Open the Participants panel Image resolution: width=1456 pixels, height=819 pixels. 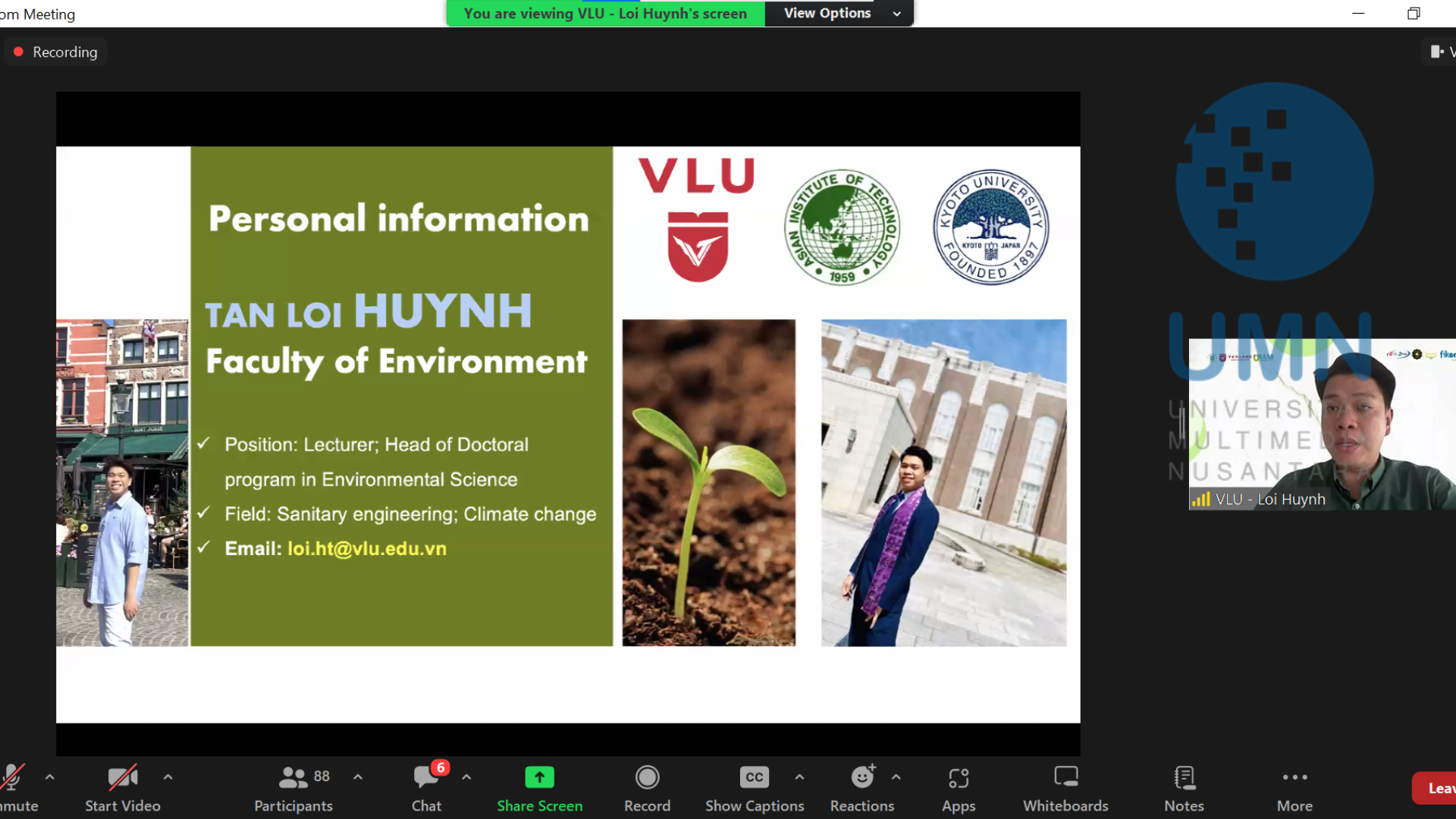coord(293,789)
